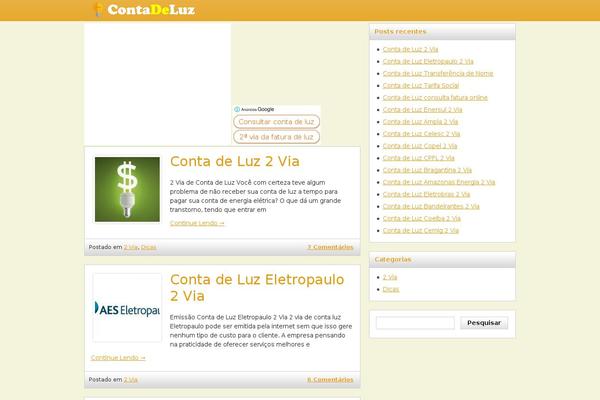
Task: Click the '2ª via da fatura de luz' ad button
Action: pos(276,137)
